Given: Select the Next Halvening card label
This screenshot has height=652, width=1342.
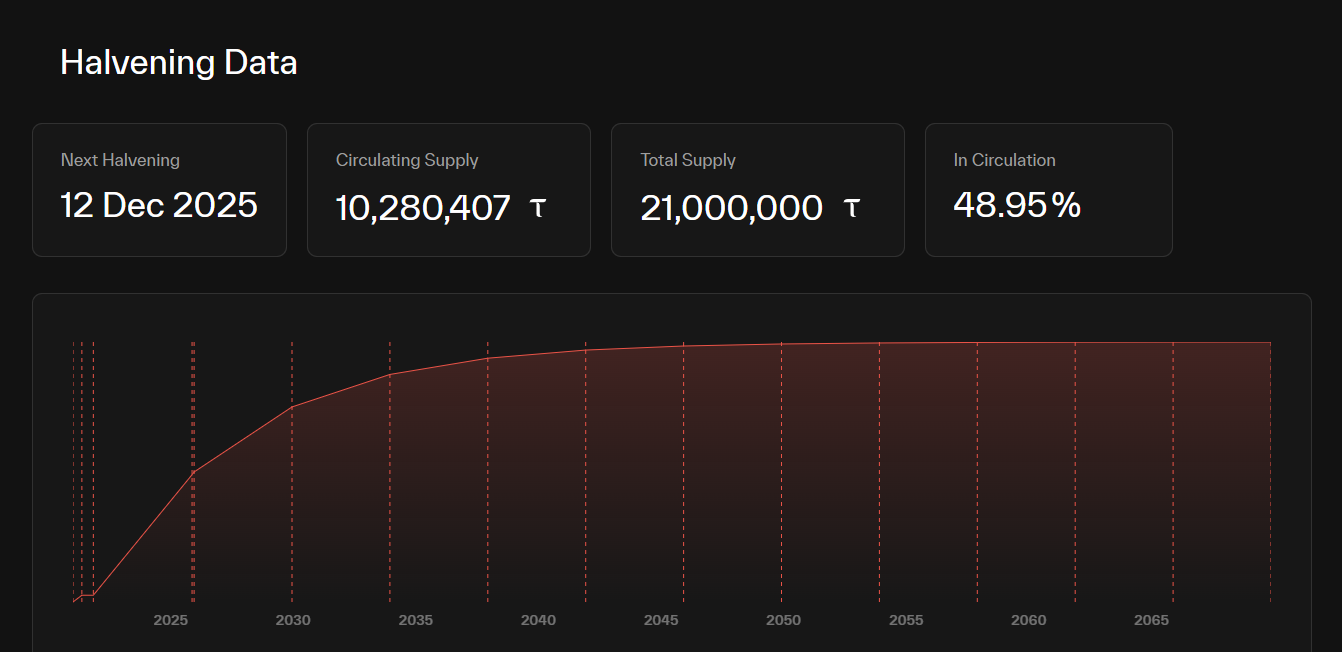Looking at the screenshot, I should (120, 160).
